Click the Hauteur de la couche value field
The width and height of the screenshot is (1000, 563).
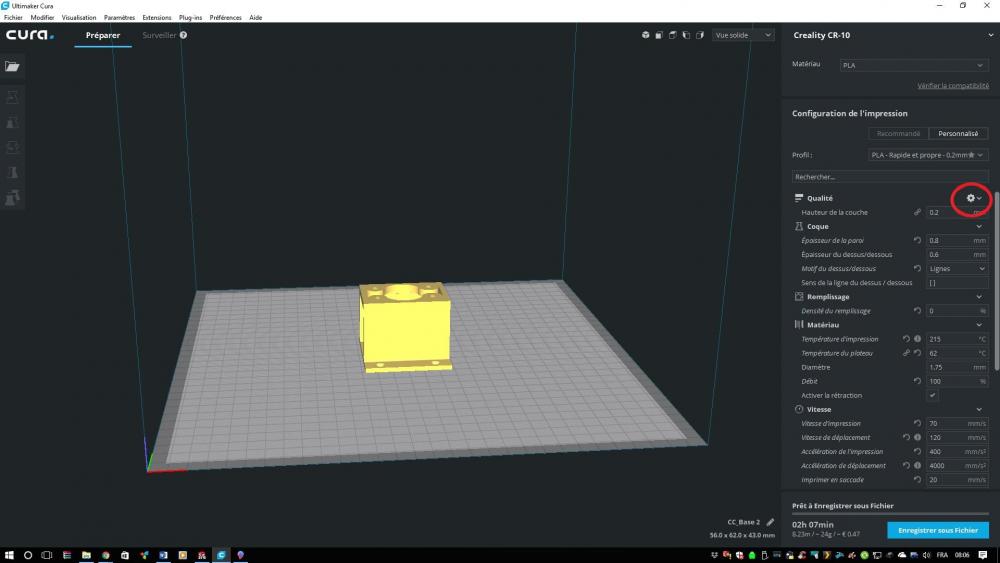point(957,212)
